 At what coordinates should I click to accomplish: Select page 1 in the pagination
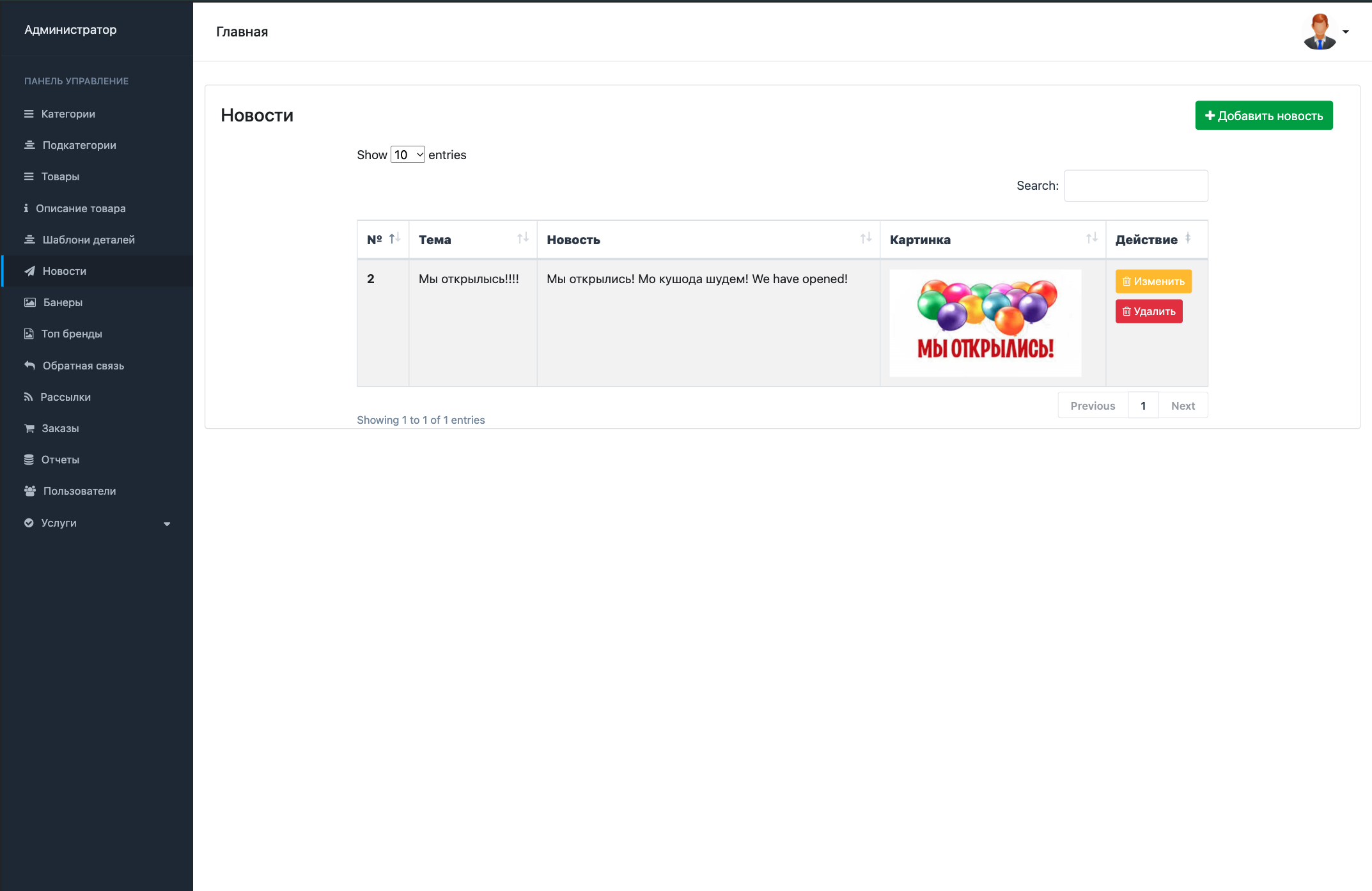(x=1143, y=406)
